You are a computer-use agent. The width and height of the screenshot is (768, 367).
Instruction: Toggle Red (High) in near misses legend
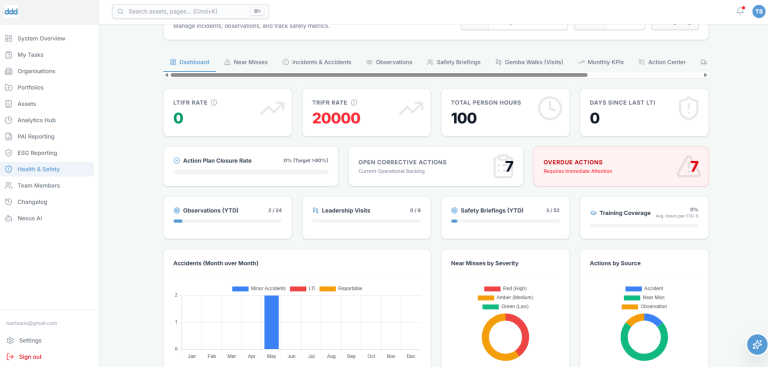pos(505,289)
